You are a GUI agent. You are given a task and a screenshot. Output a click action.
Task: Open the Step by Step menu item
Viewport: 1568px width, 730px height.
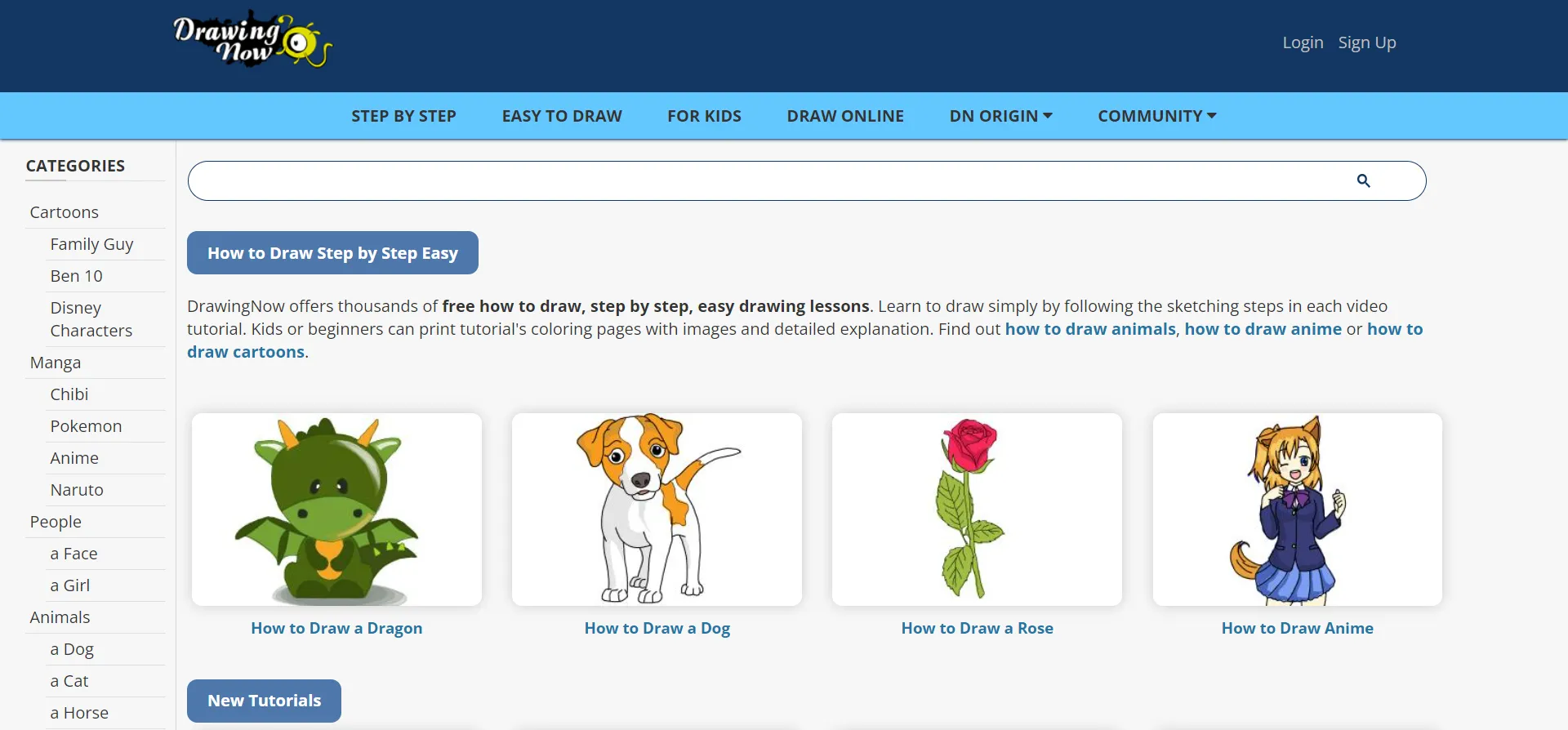tap(403, 116)
